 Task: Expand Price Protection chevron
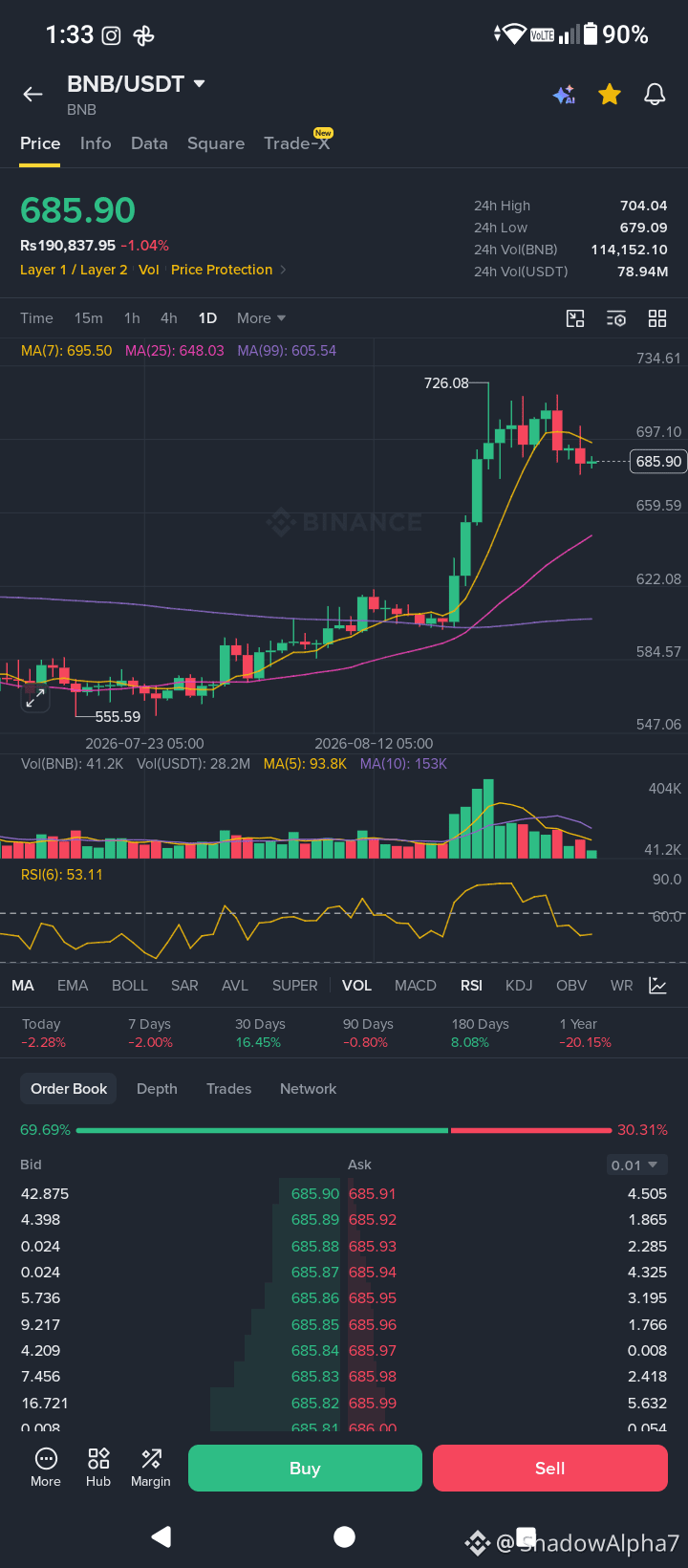(283, 270)
